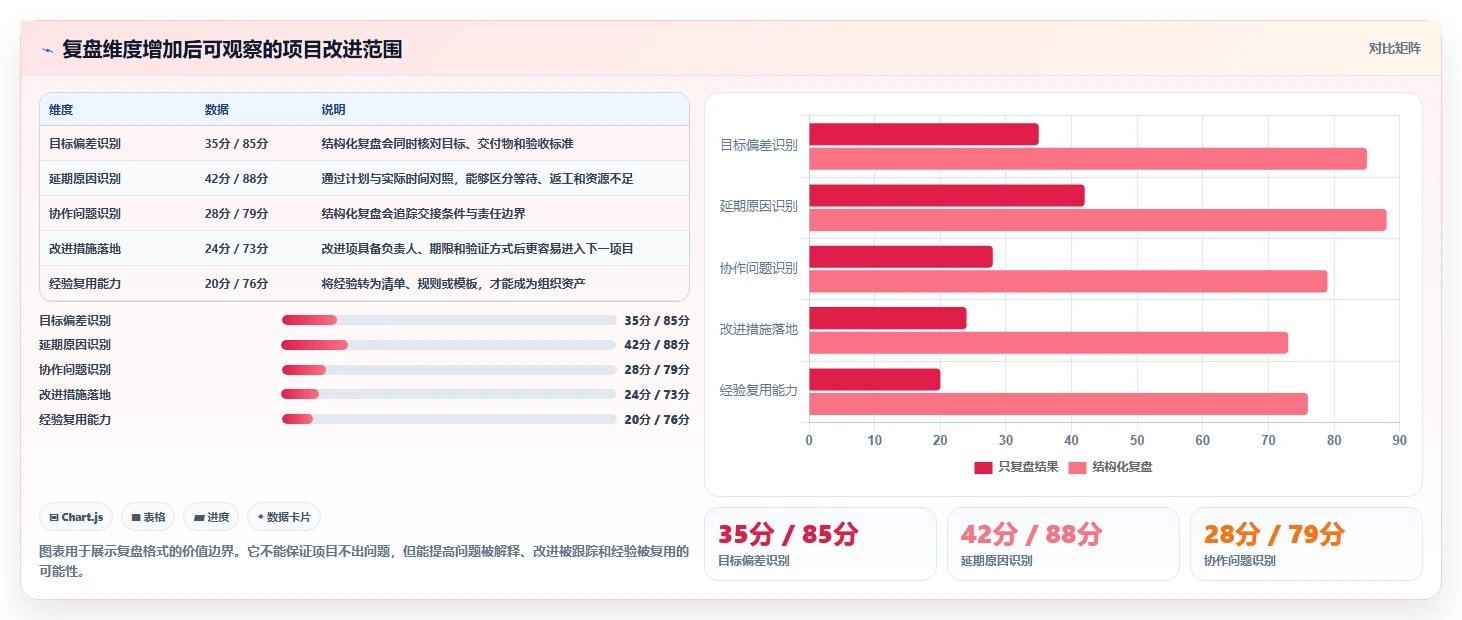The width and height of the screenshot is (1462, 620).
Task: Click the 目标偏差识别 progress bar
Action: coord(449,320)
